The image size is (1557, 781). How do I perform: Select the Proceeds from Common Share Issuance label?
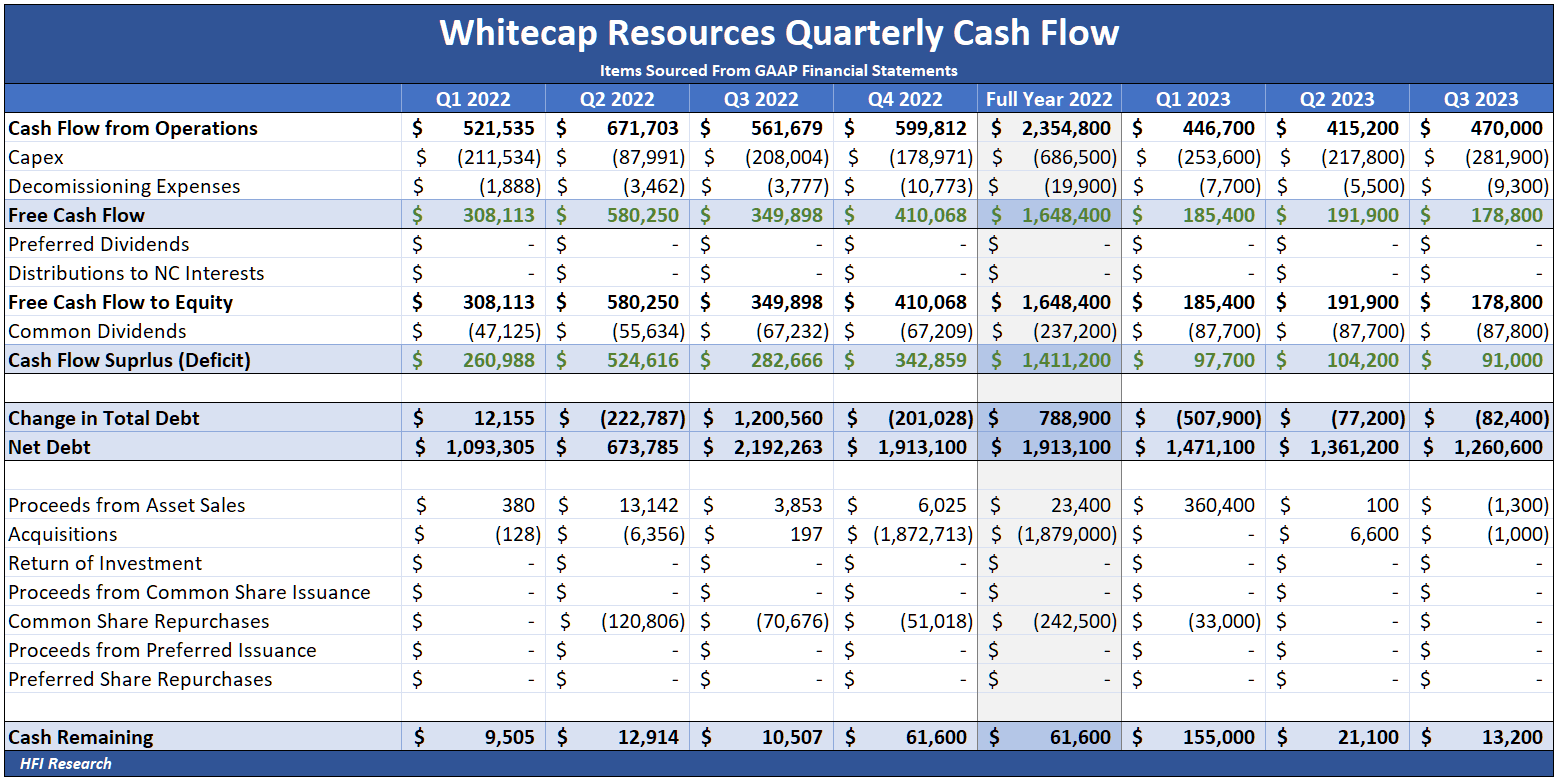click(189, 592)
